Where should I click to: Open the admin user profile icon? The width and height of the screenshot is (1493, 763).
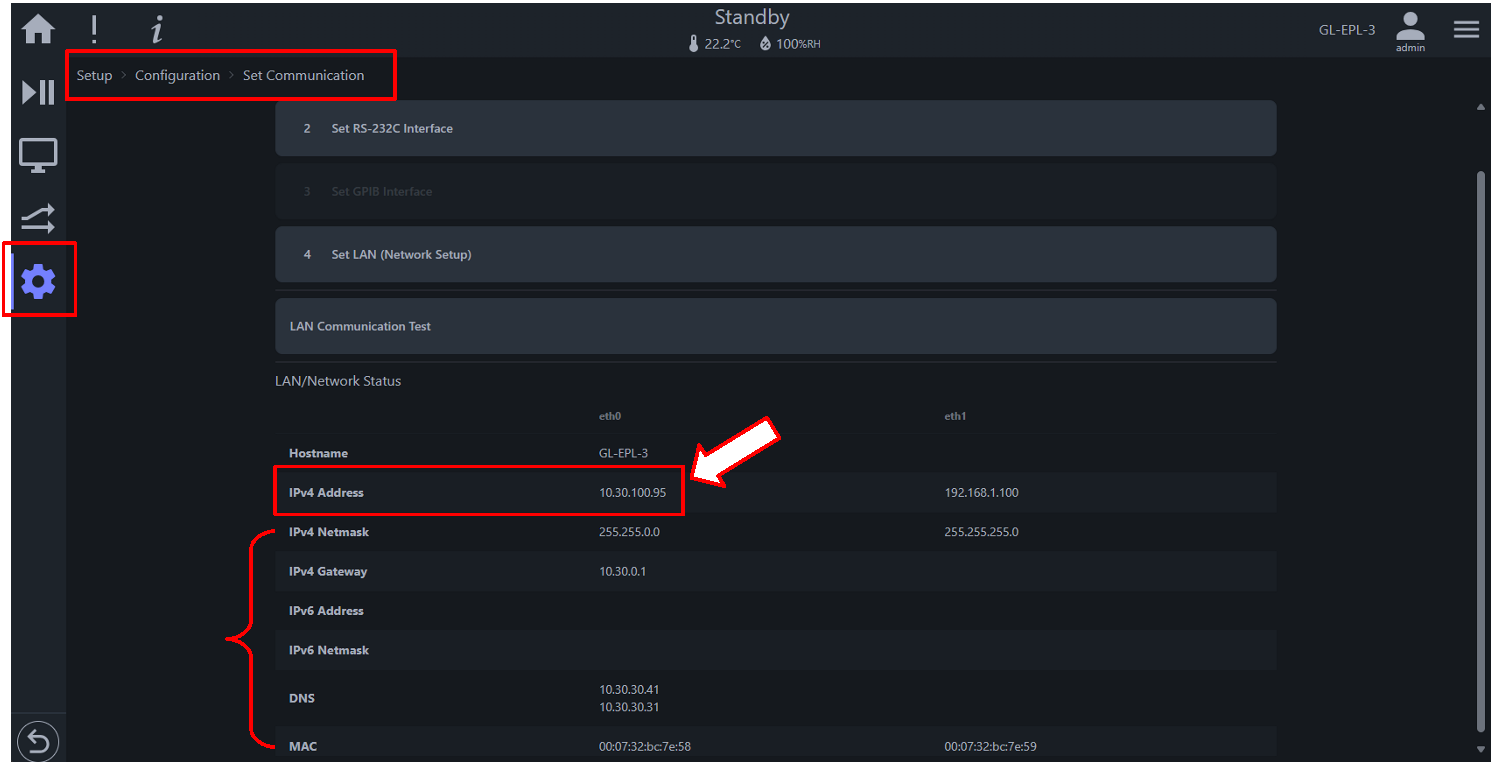(x=1410, y=32)
